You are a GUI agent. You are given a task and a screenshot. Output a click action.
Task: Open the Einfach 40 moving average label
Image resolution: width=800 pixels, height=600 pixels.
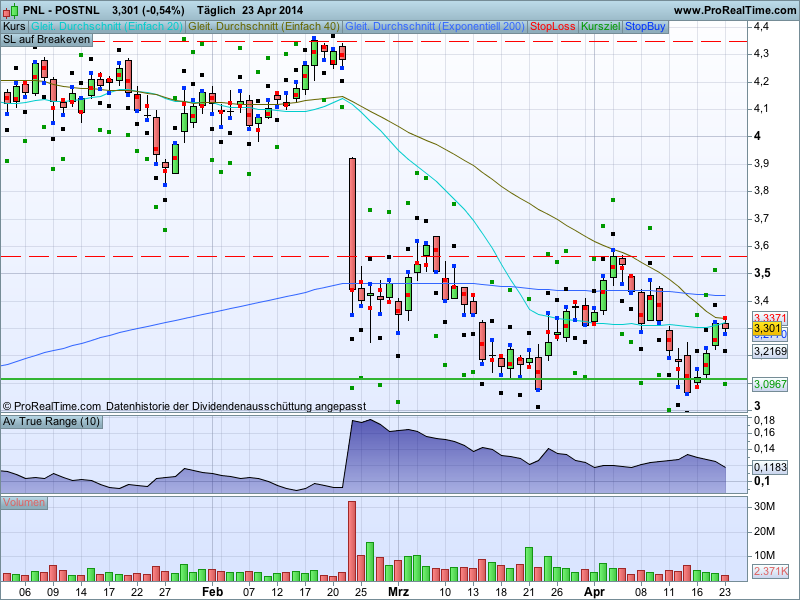pos(264,25)
